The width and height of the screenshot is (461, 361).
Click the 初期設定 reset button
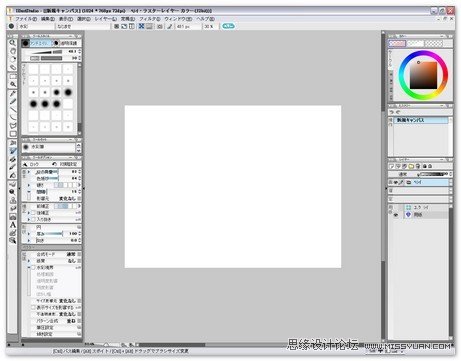[x=65, y=164]
